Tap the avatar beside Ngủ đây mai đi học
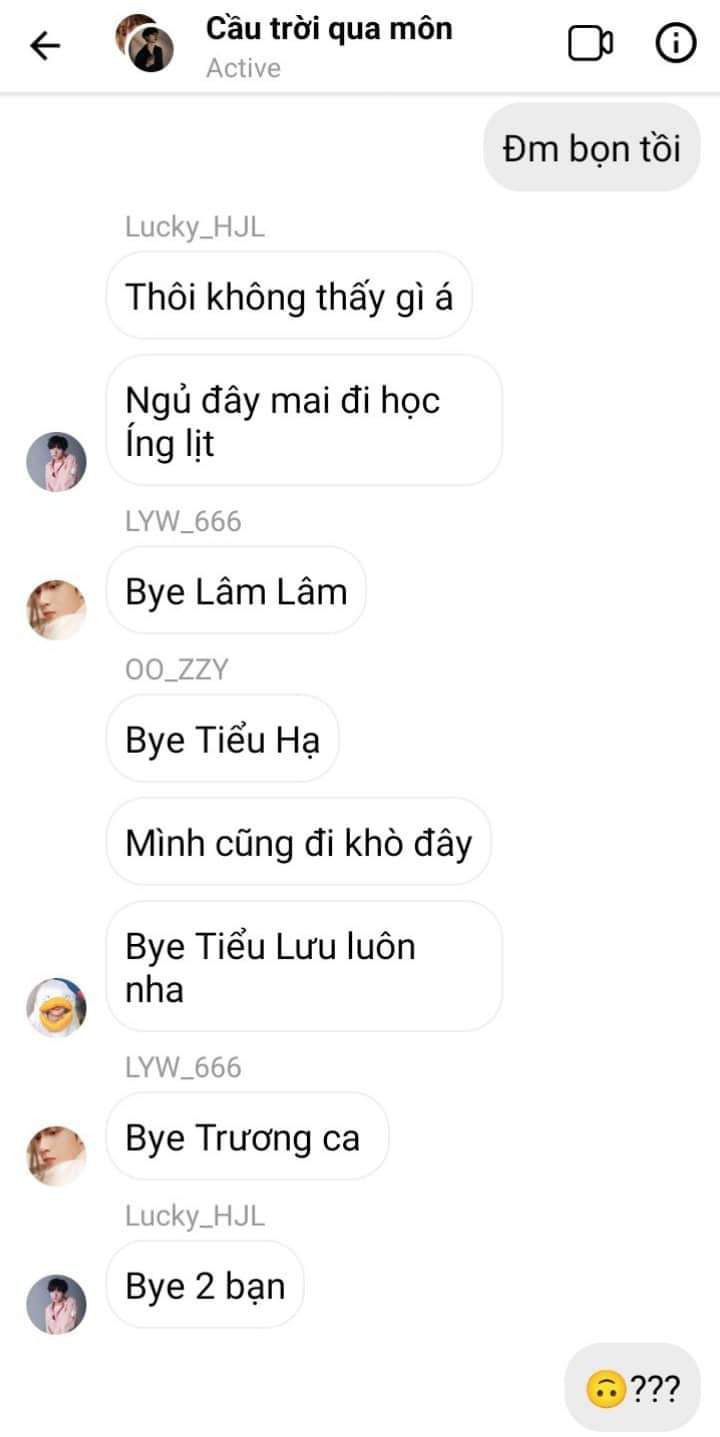The width and height of the screenshot is (720, 1437). pyautogui.click(x=56, y=462)
